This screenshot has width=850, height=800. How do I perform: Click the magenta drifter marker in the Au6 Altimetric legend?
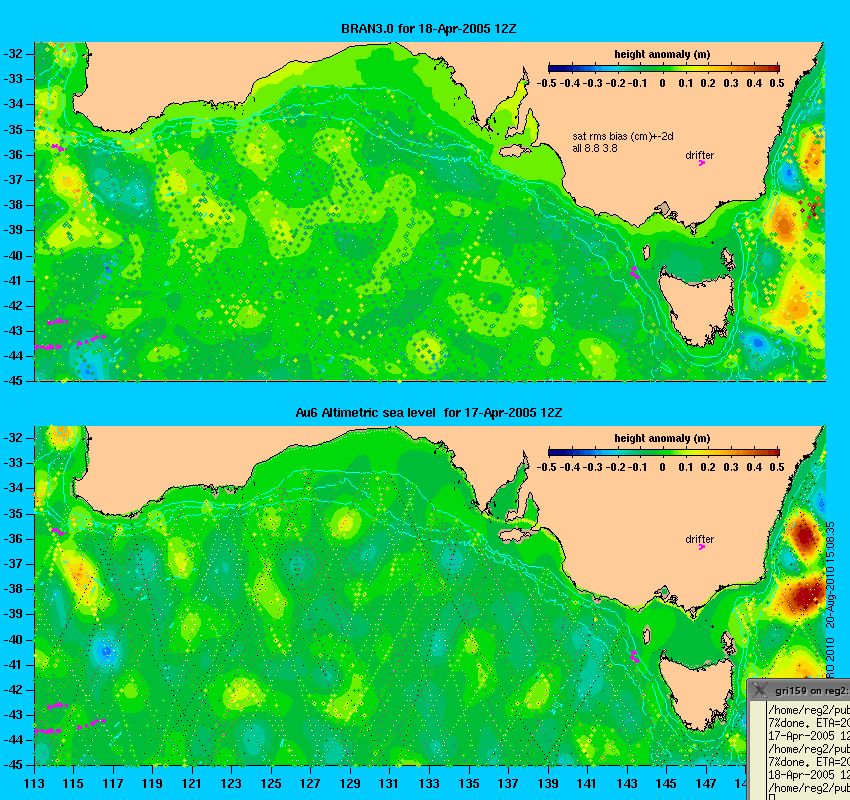tap(701, 547)
